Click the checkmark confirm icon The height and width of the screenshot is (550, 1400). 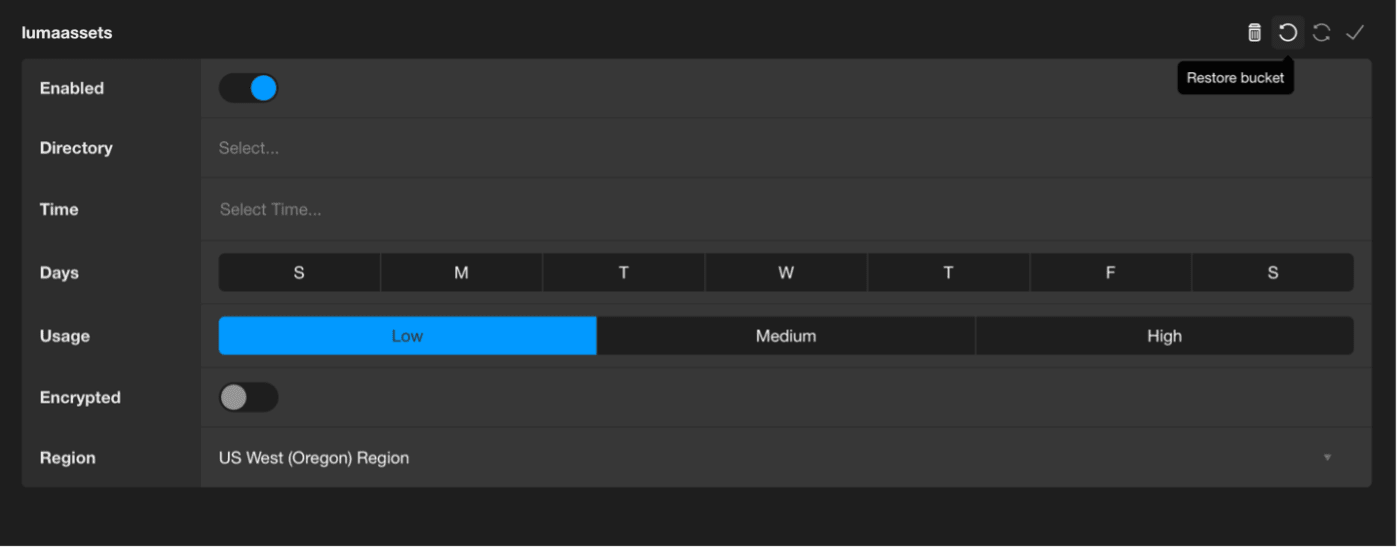(1355, 33)
